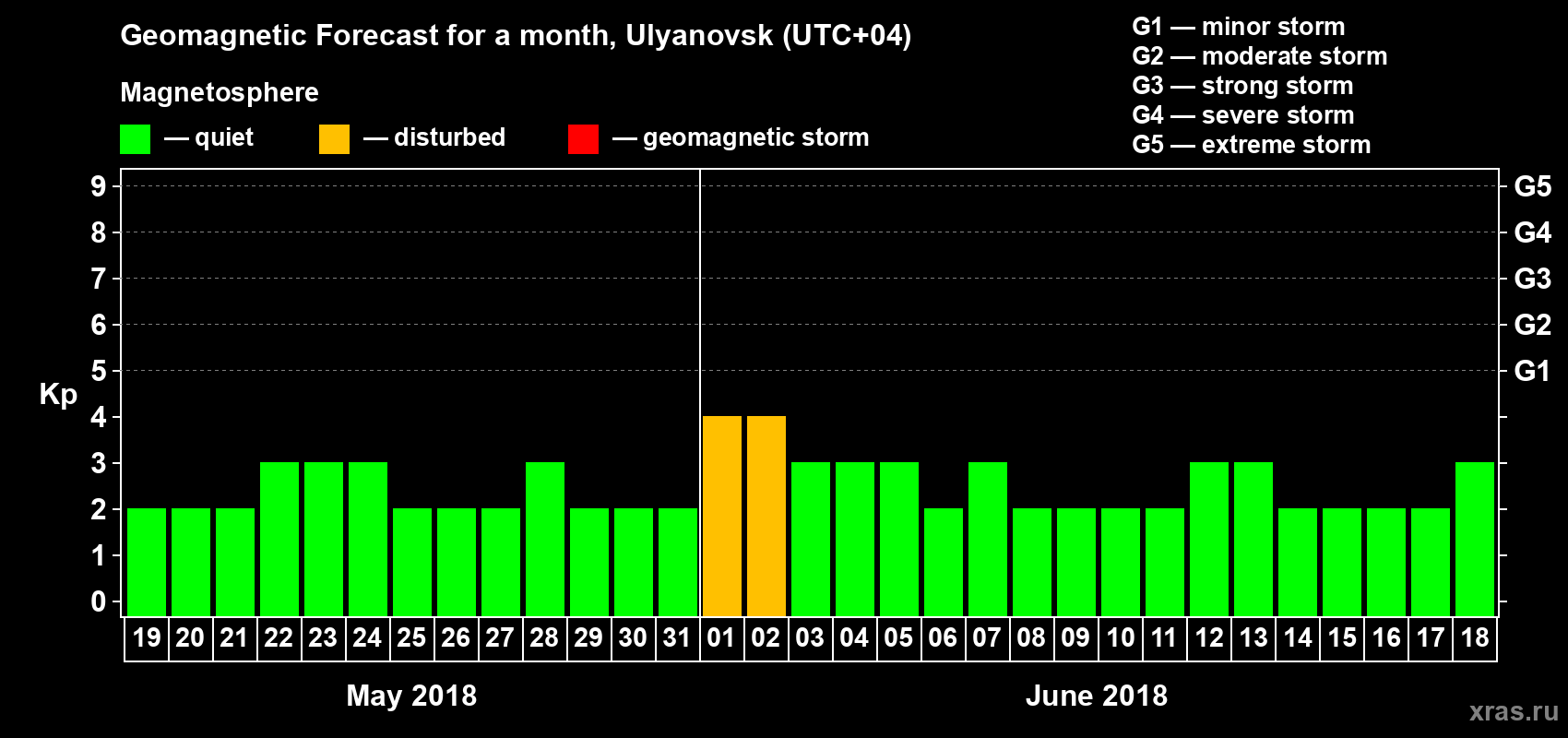1568x738 pixels.
Task: Click the 'G3 — strong storm' legend text
Action: [x=1243, y=86]
